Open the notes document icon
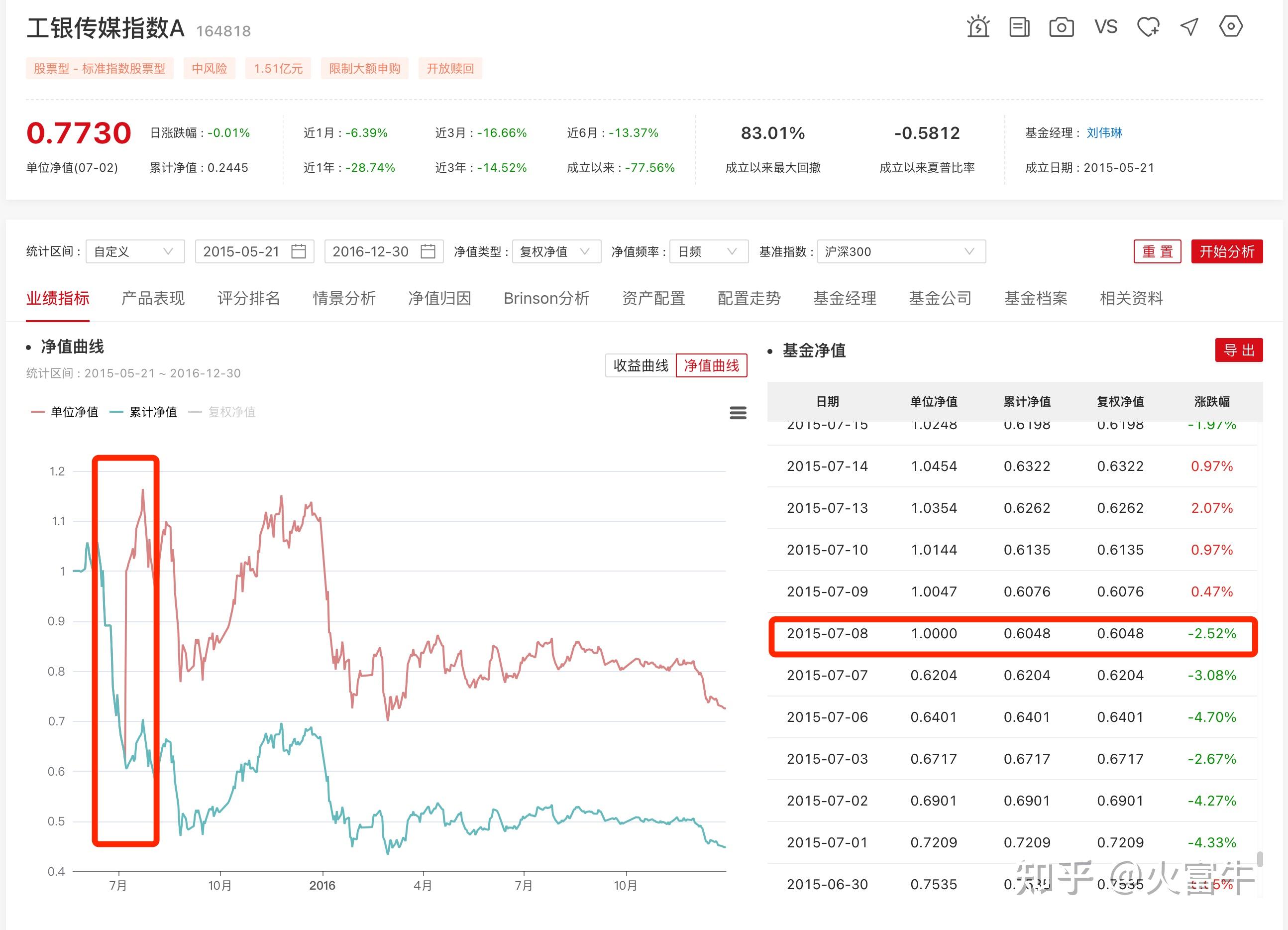 pos(1019,27)
